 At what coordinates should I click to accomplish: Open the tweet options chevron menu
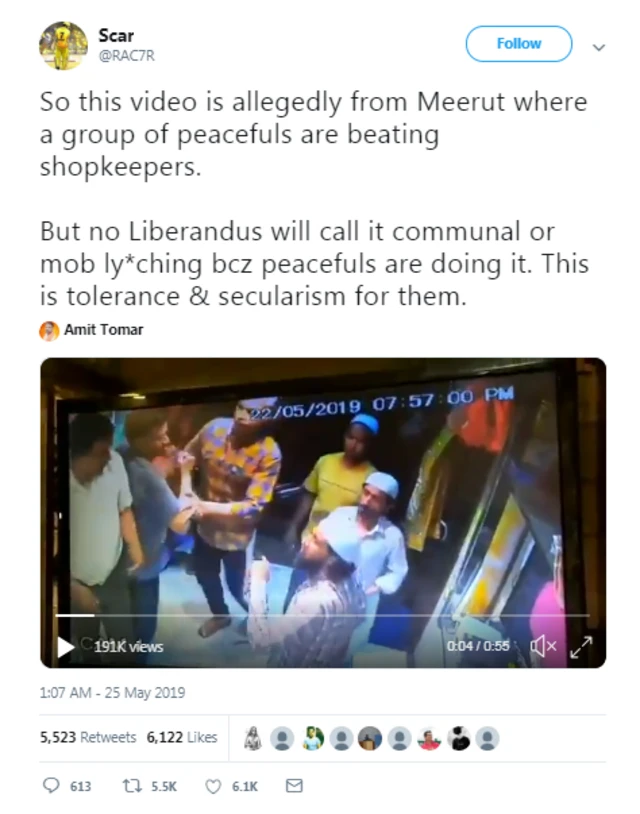pyautogui.click(x=599, y=47)
